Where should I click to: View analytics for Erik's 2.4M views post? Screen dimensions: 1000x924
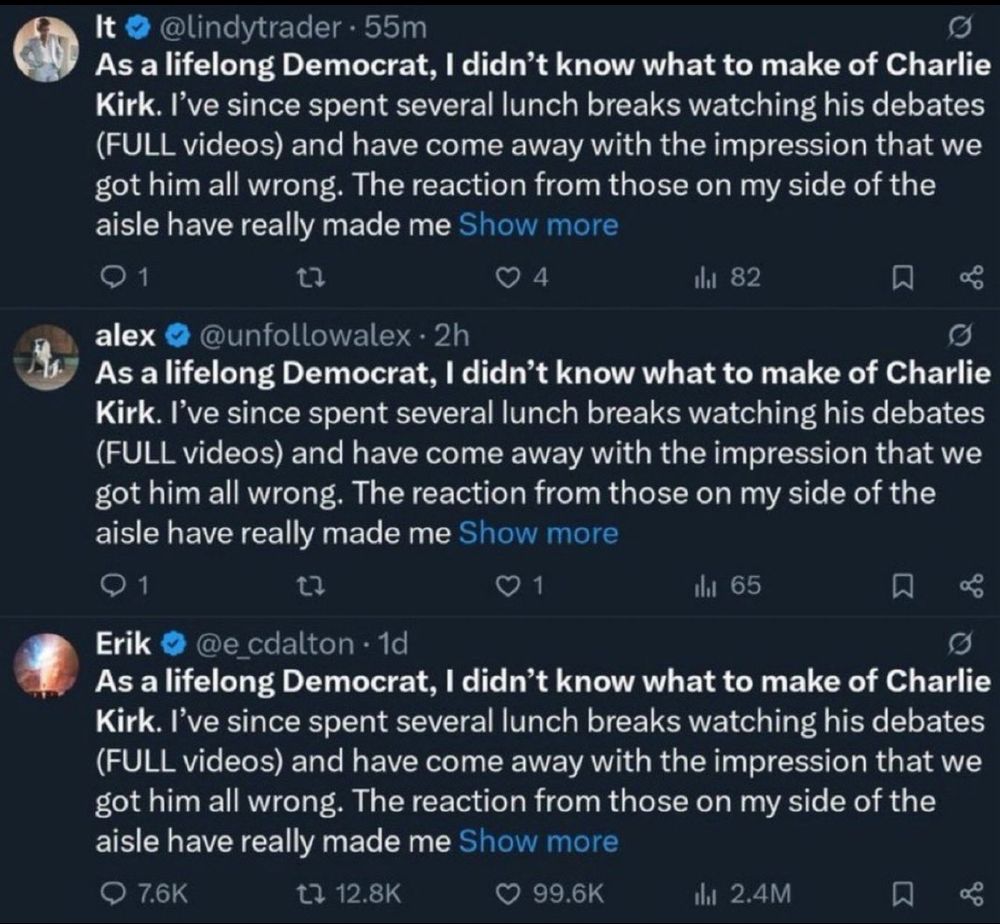(x=704, y=893)
